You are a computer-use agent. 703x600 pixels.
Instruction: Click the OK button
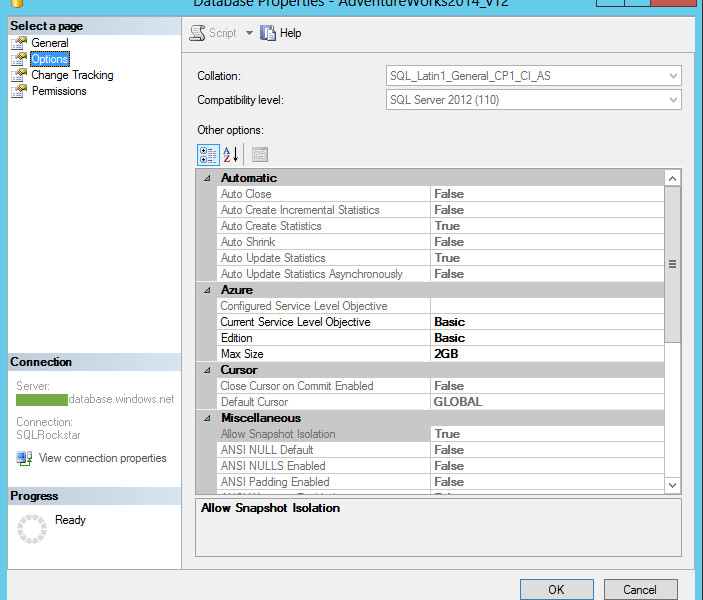point(556,589)
